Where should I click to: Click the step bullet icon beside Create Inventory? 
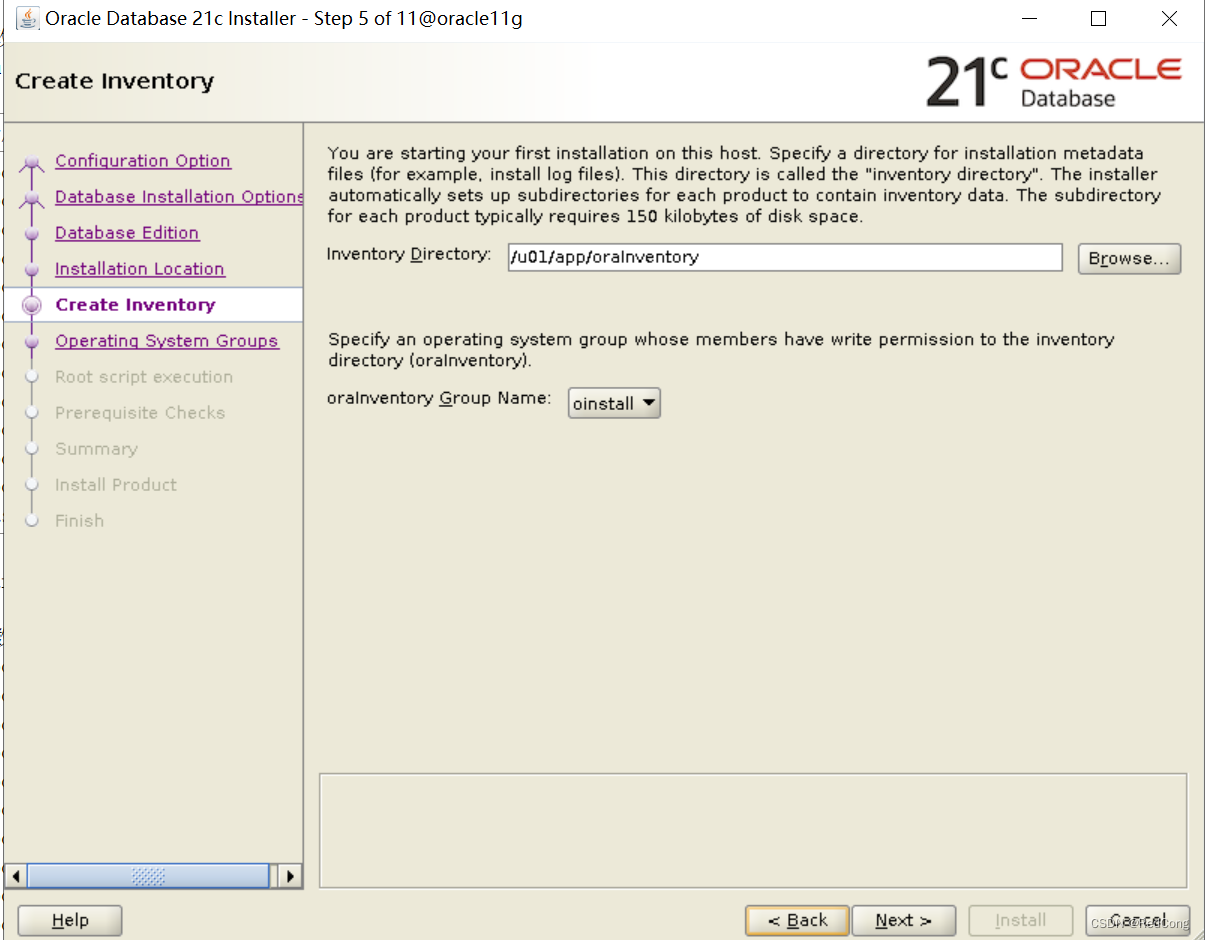tap(32, 305)
